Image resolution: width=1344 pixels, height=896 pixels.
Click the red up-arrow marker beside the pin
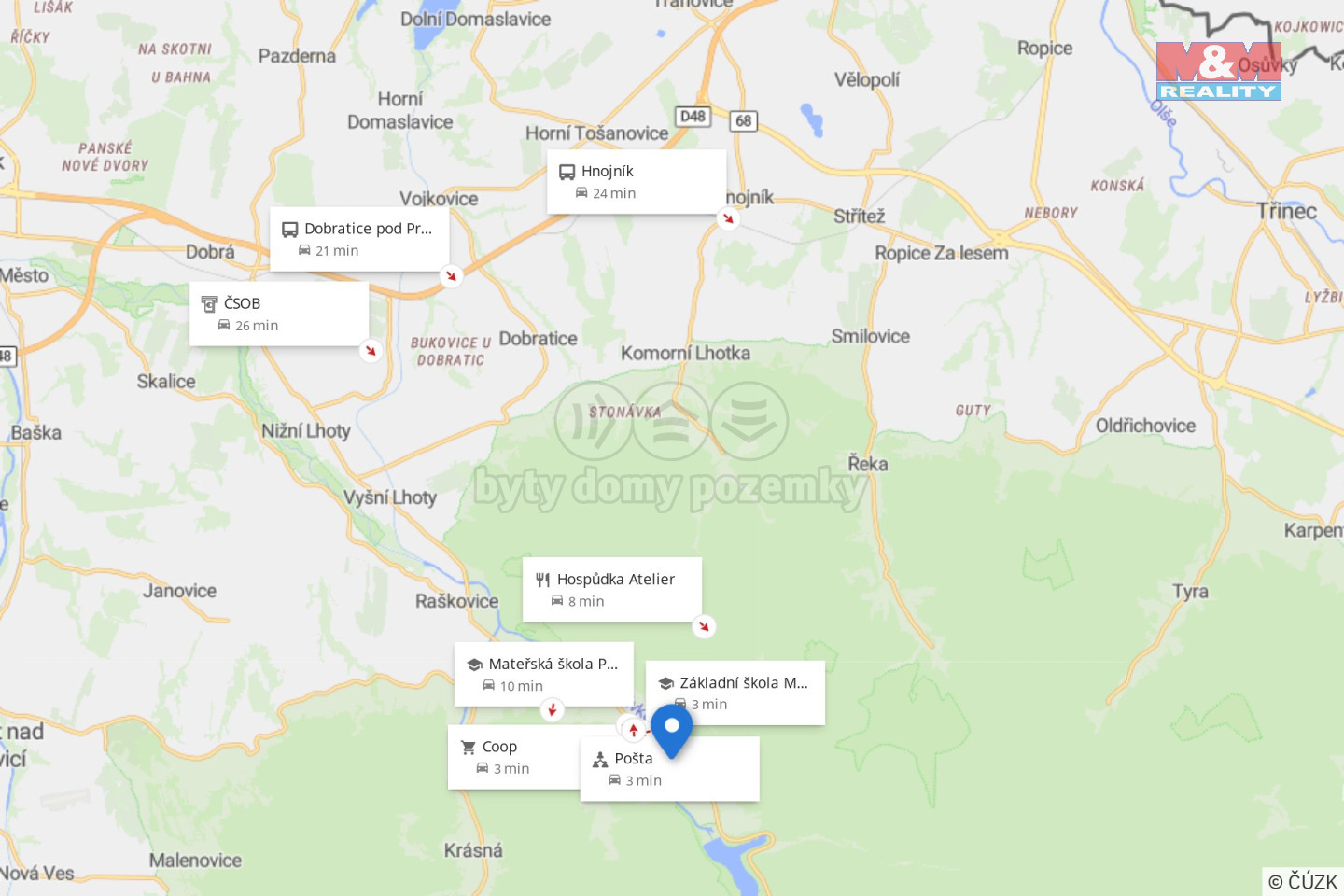click(634, 730)
